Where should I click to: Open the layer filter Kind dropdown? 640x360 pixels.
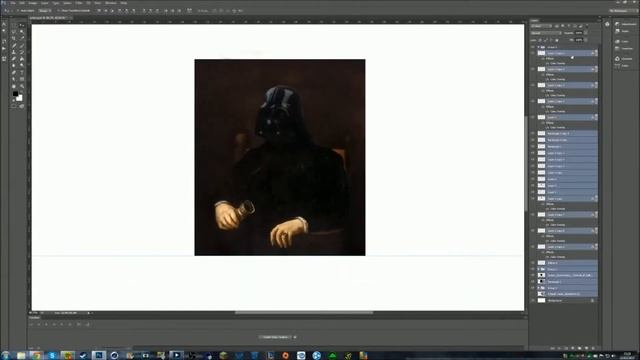[x=541, y=26]
